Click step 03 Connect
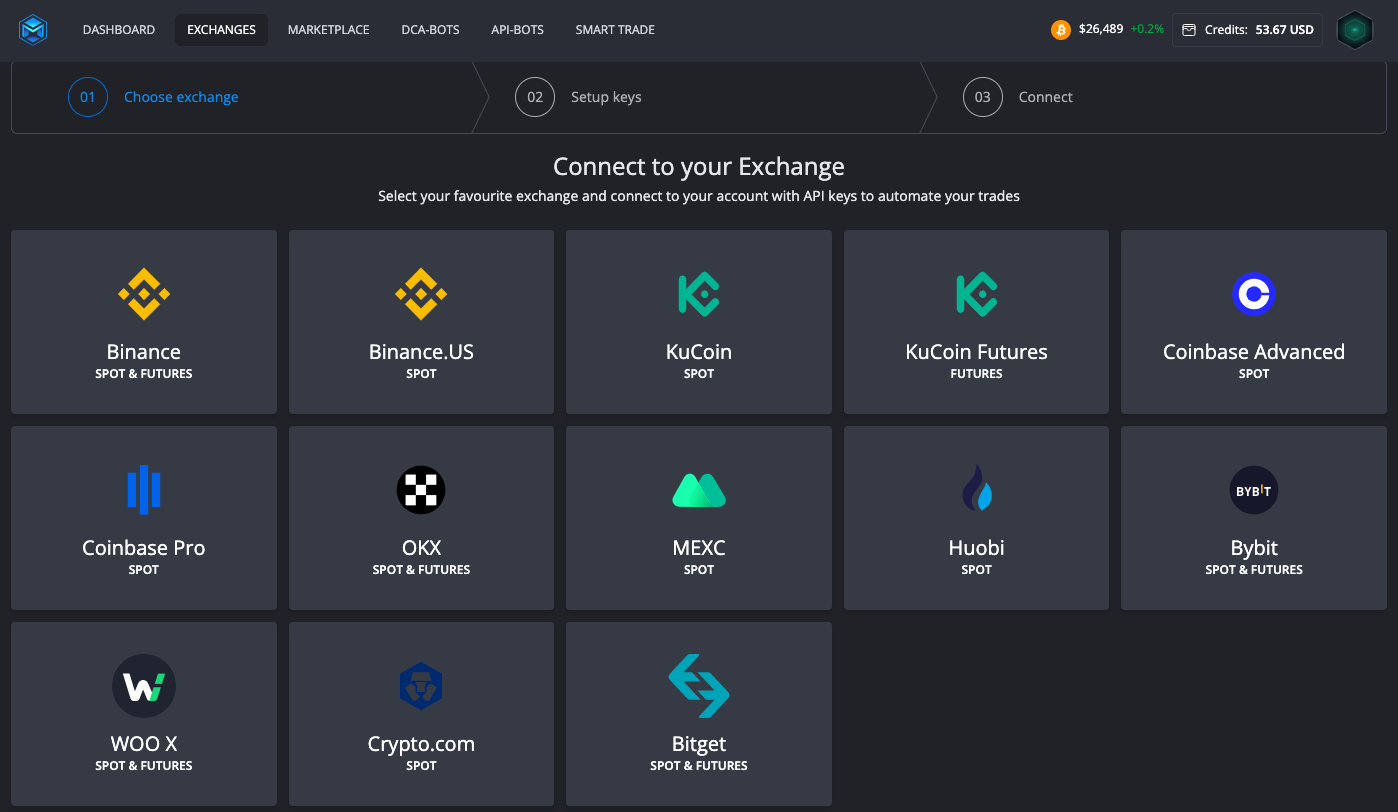This screenshot has width=1398, height=812. 1018,97
